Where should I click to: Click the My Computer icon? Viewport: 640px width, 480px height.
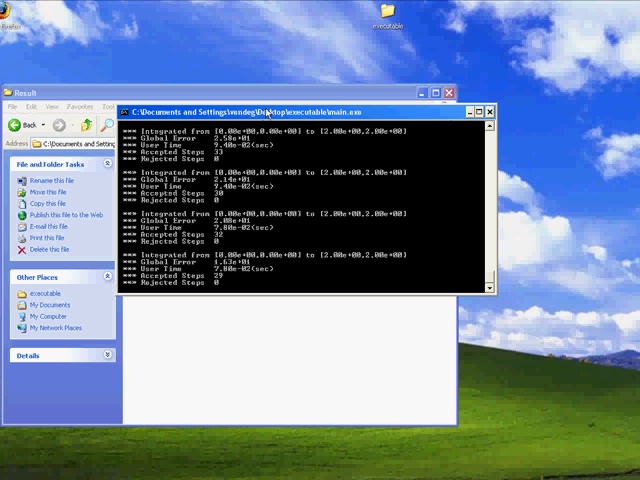[x=22, y=316]
